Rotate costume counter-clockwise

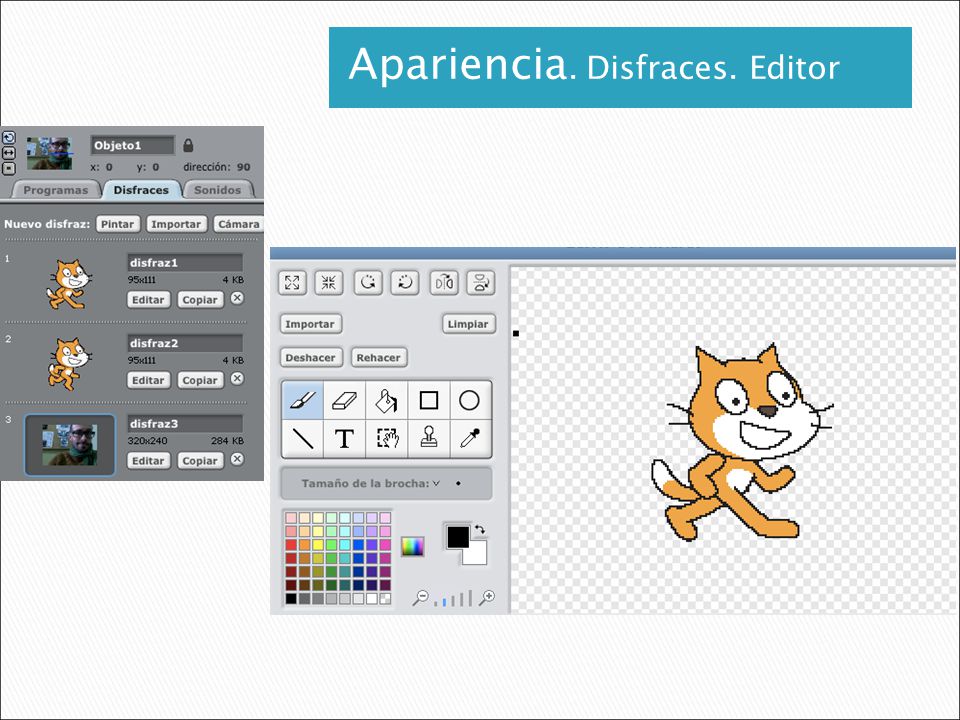pos(368,283)
